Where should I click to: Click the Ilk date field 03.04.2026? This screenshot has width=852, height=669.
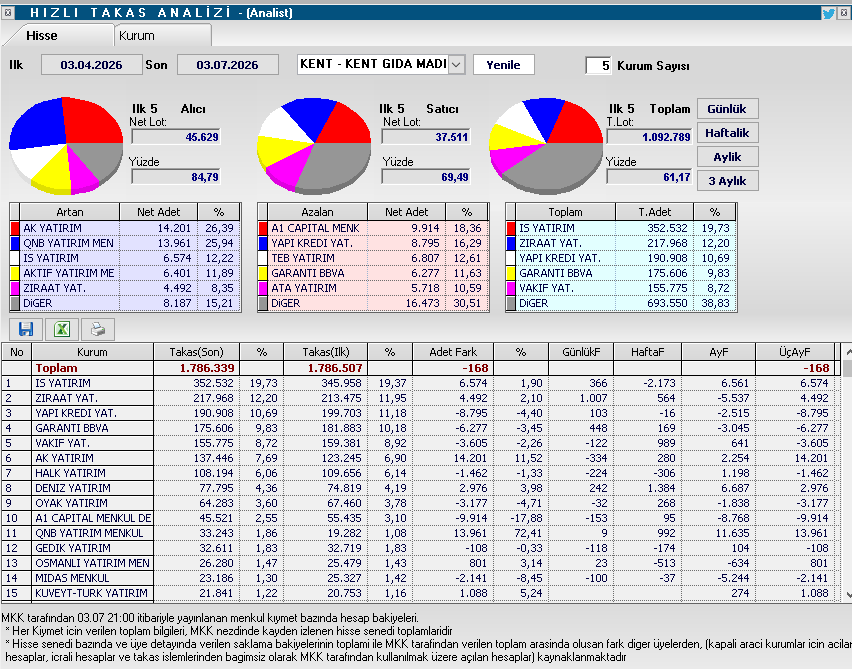click(91, 65)
